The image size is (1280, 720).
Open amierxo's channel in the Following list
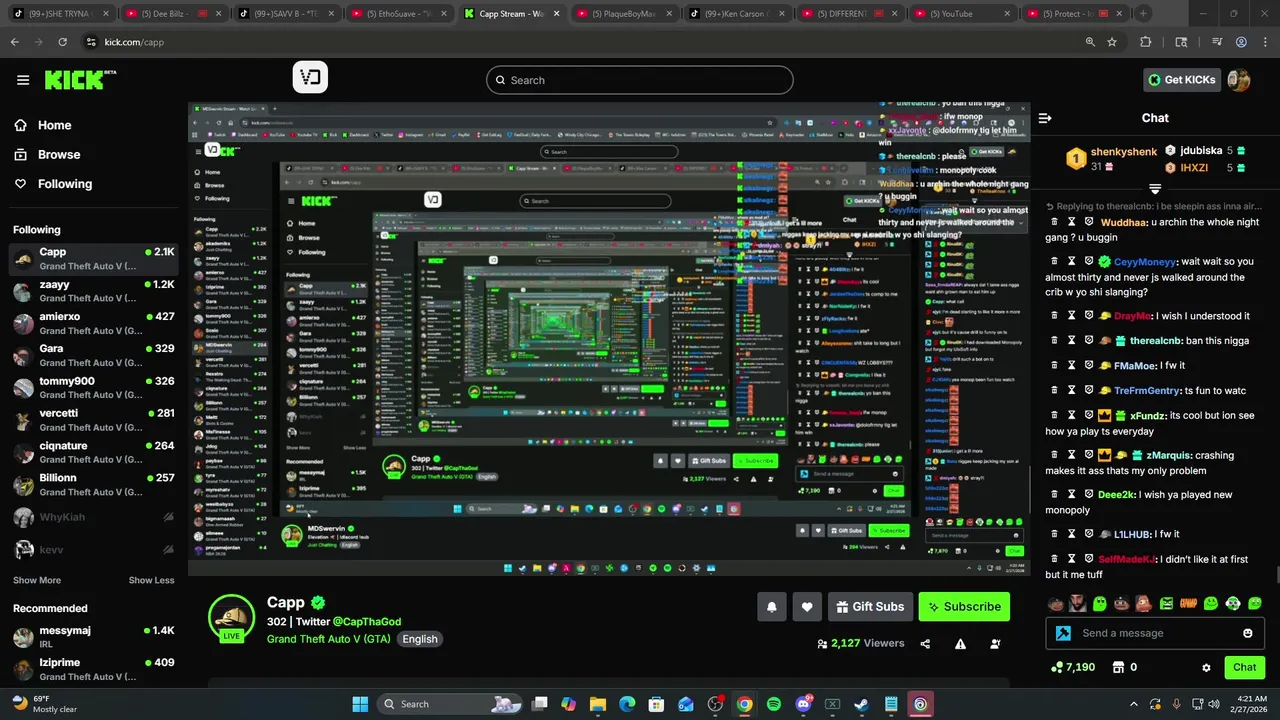pyautogui.click(x=93, y=322)
